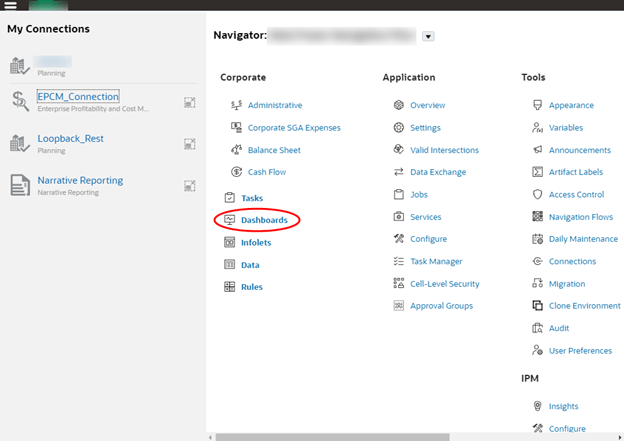Open action menu beside EPCM_Connection
This screenshot has height=441, width=624.
pyautogui.click(x=189, y=101)
